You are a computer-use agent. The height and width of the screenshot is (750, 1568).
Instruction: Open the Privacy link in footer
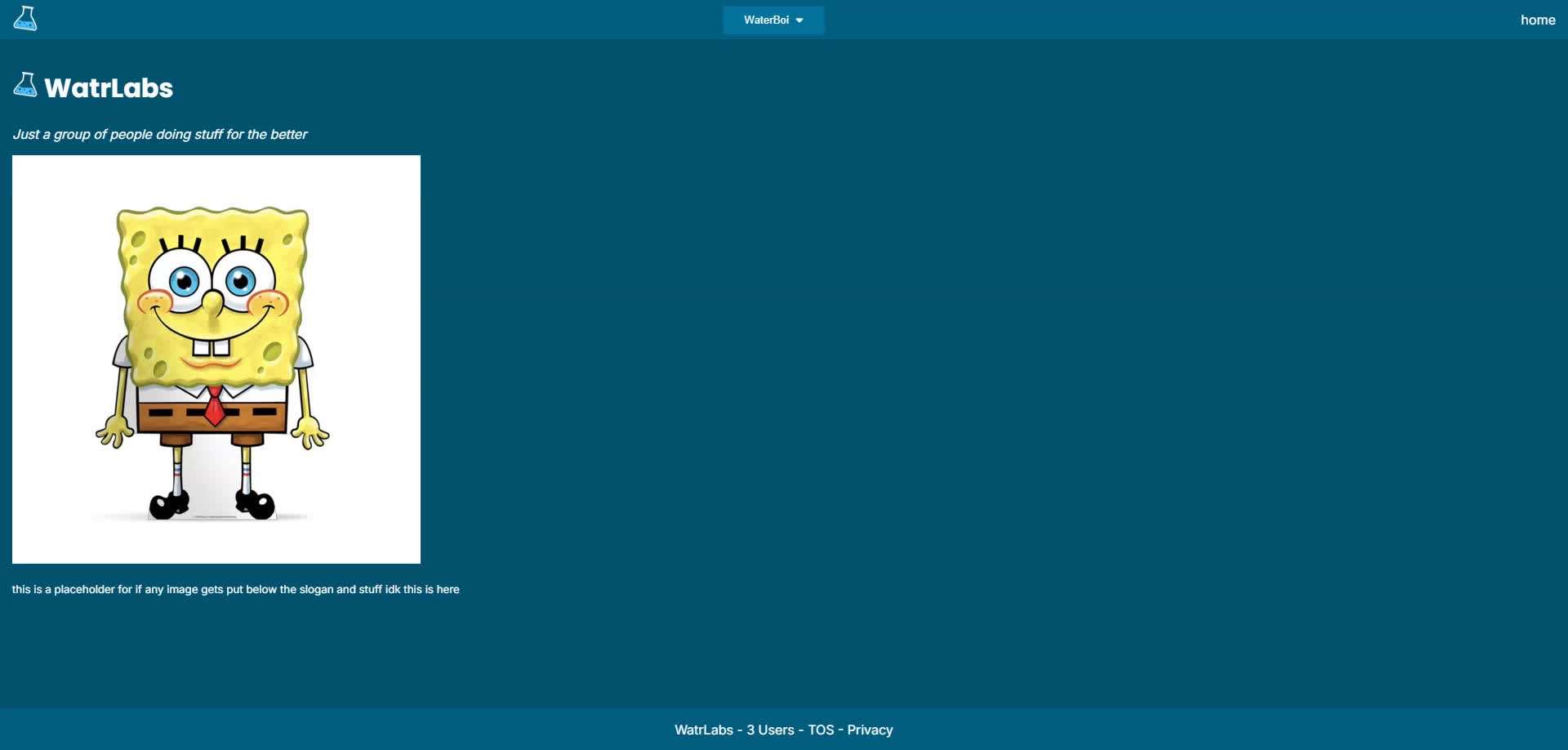pos(870,730)
